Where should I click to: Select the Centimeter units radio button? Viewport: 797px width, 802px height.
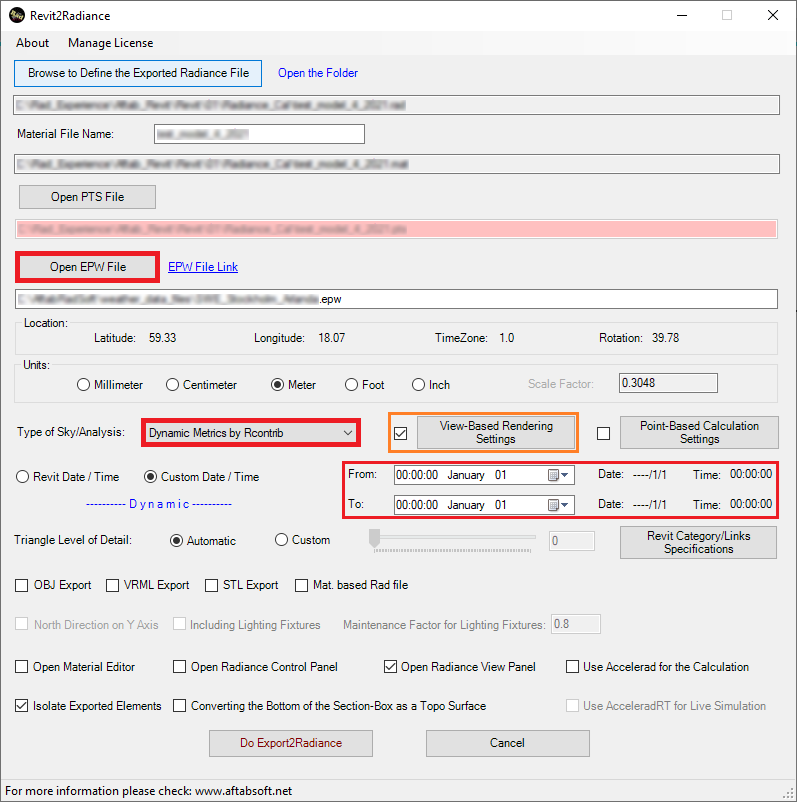pos(172,385)
